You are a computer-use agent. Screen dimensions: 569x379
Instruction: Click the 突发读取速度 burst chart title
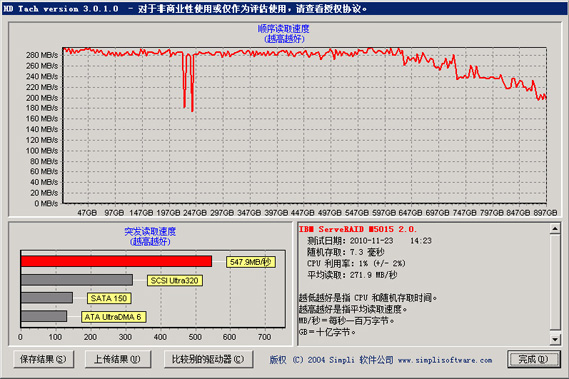(150, 231)
